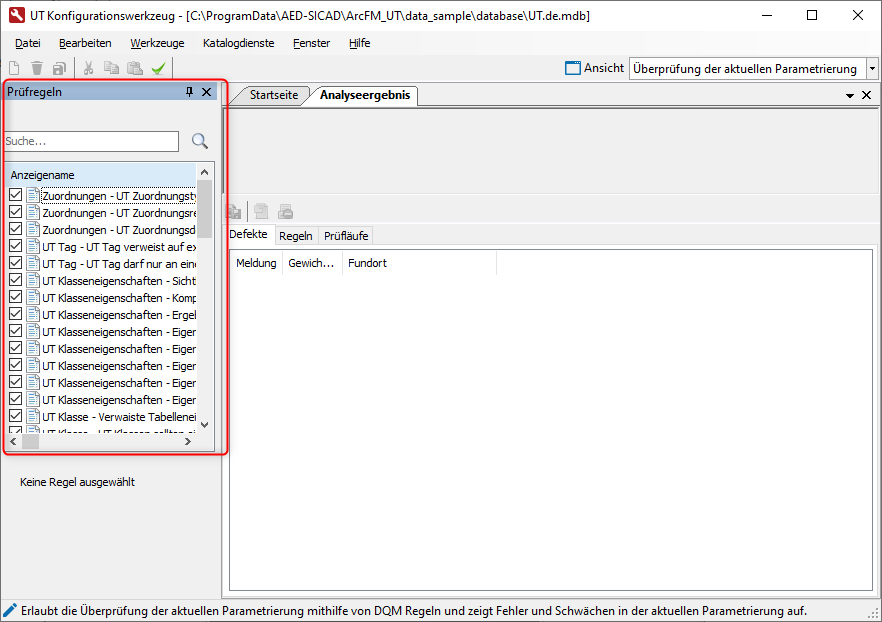Uncheck UT Tag darf nur an rule
The width and height of the screenshot is (882, 622).
click(x=16, y=263)
